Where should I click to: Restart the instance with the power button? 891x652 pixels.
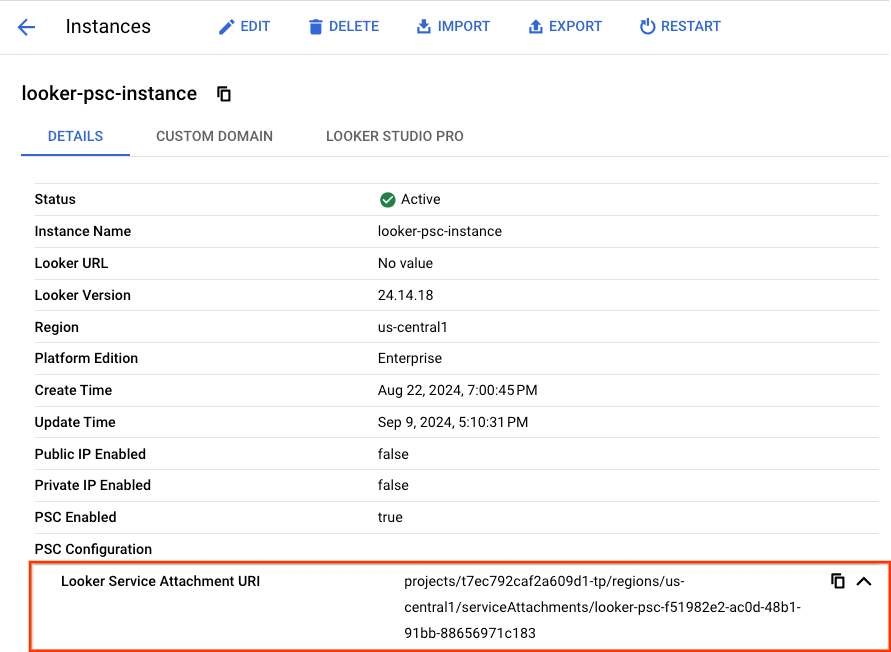coord(680,27)
